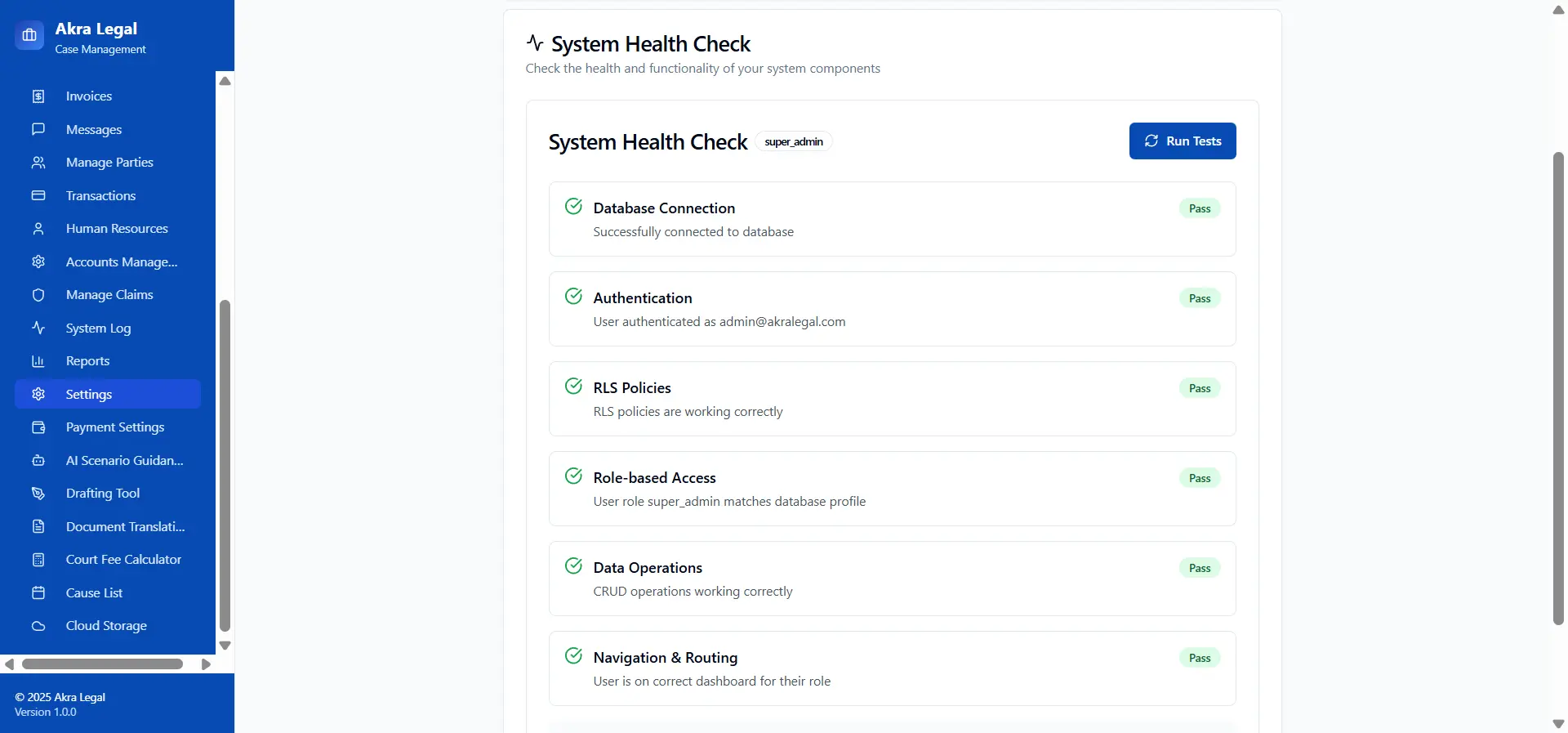
Task: Click the Cloud Storage cloud icon
Action: coord(38,626)
